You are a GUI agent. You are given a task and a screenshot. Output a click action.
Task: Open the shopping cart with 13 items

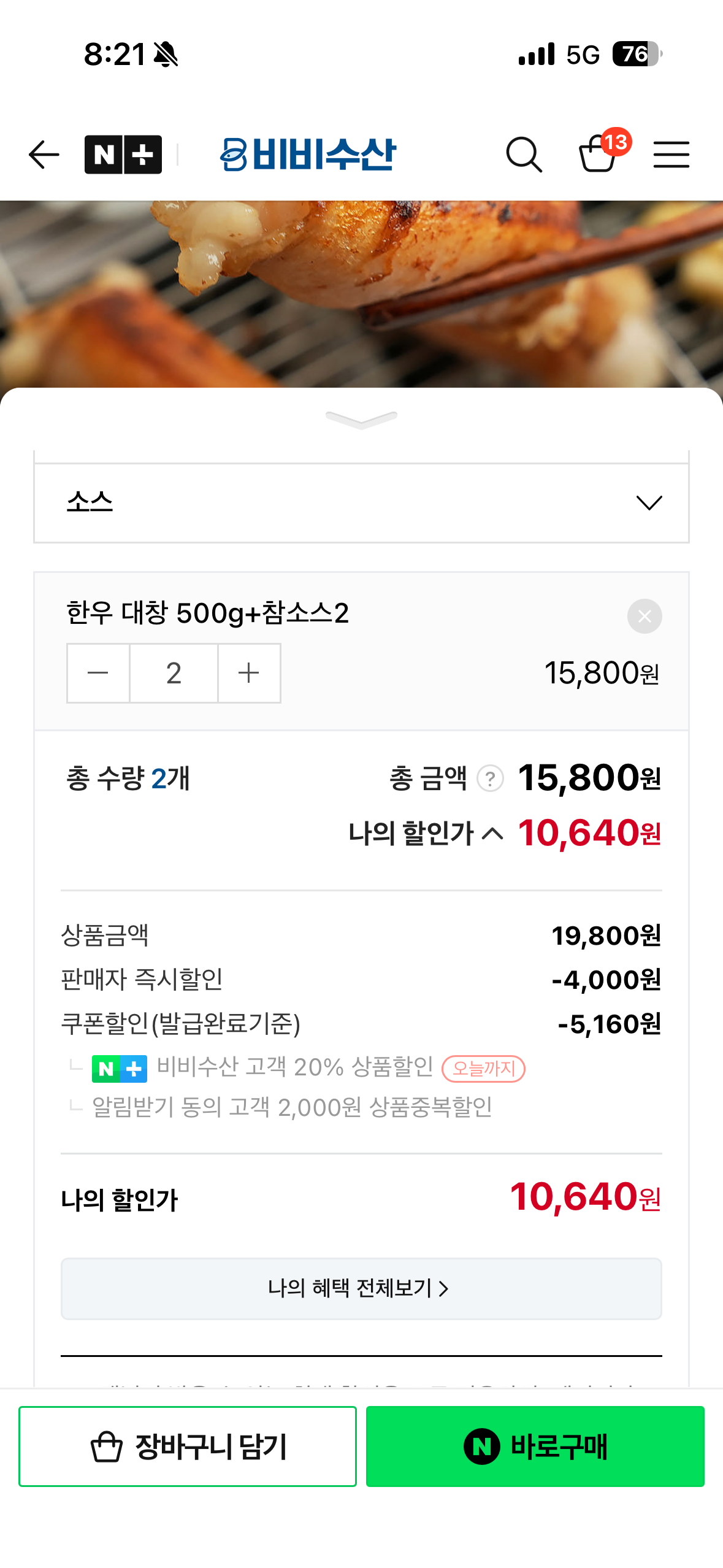(x=599, y=153)
